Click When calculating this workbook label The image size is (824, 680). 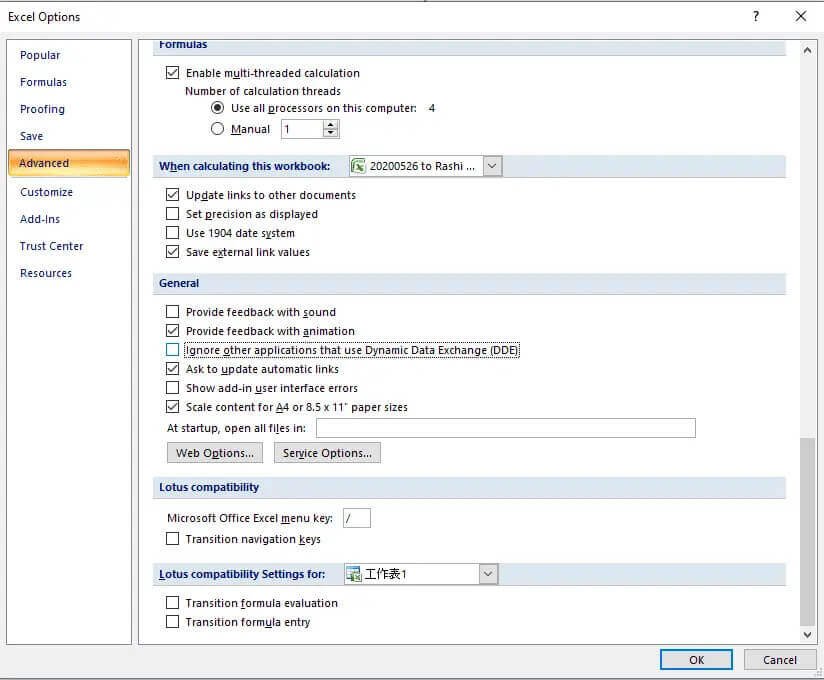pyautogui.click(x=244, y=166)
